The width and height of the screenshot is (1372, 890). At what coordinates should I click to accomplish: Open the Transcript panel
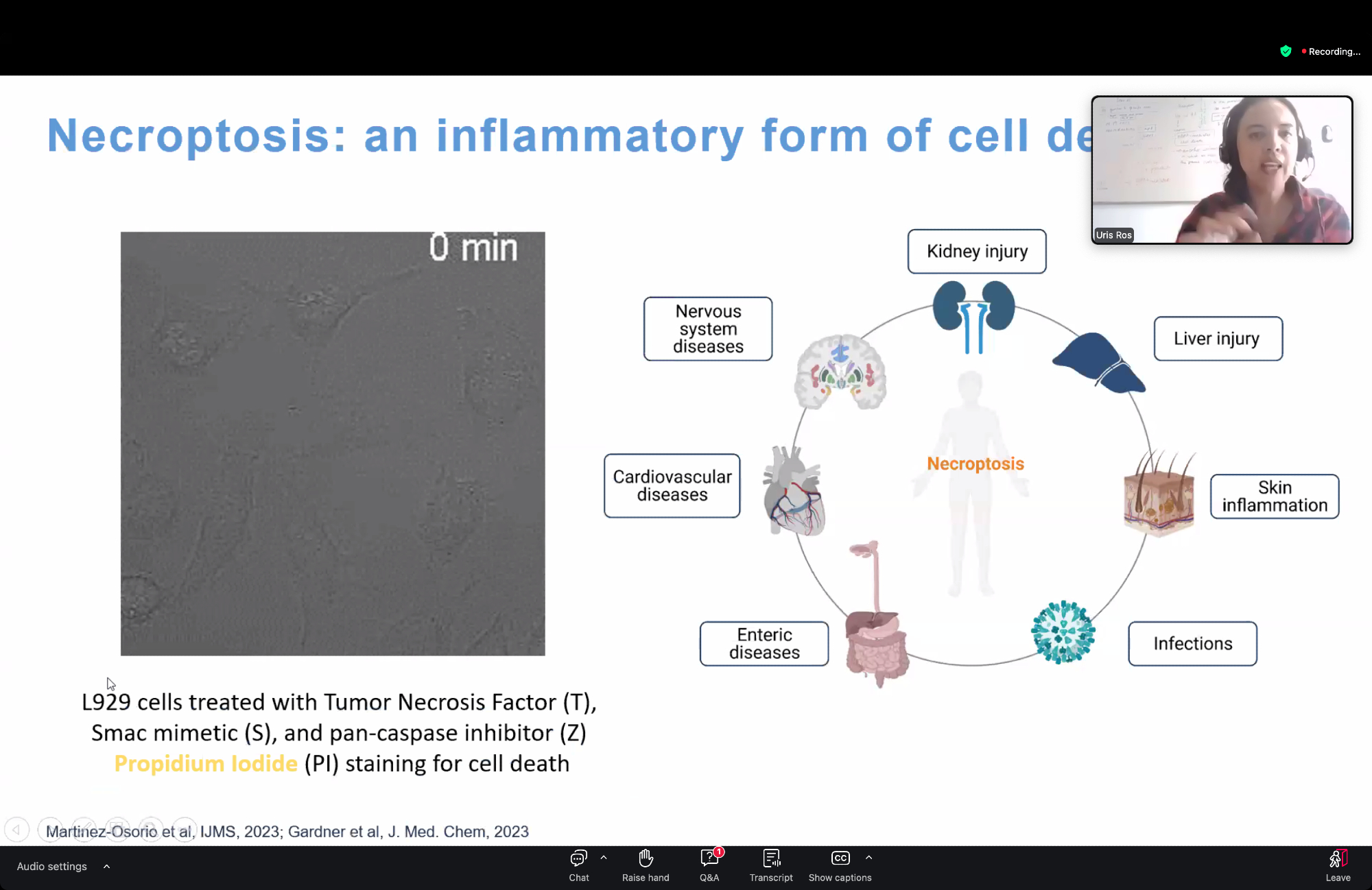(771, 865)
